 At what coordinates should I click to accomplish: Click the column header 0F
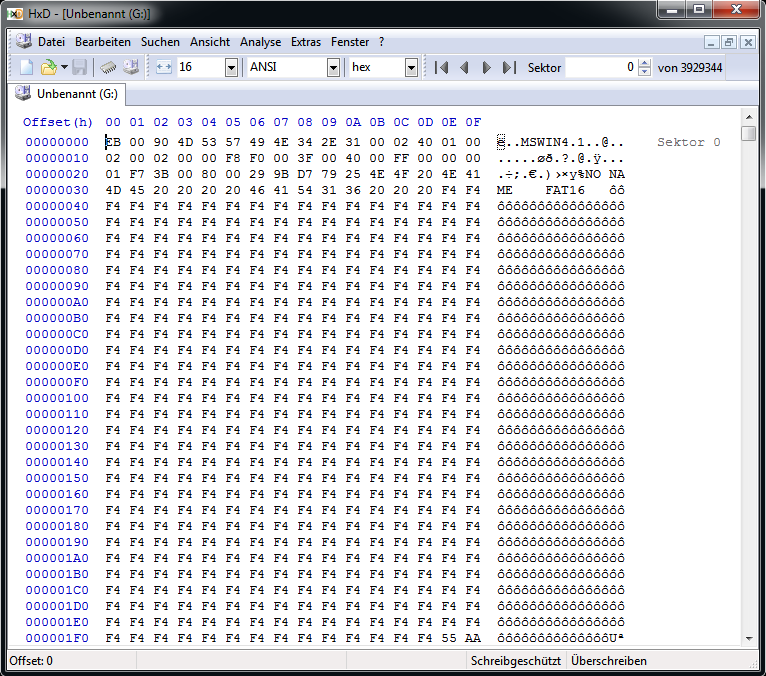click(x=473, y=122)
